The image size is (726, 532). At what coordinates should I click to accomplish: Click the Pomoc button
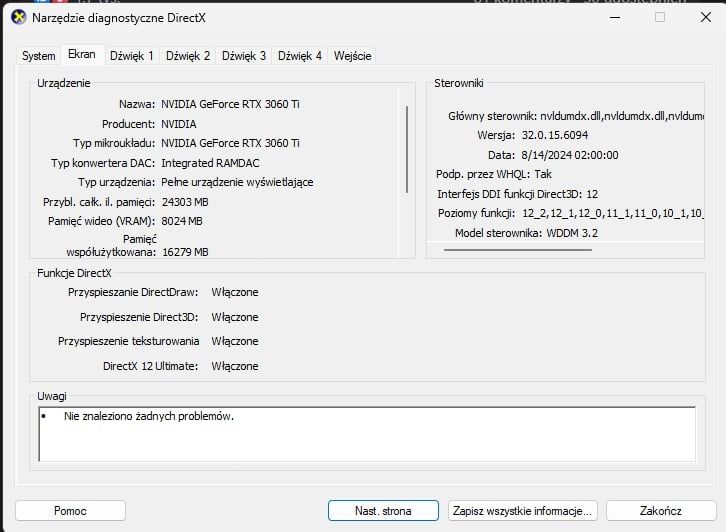70,511
